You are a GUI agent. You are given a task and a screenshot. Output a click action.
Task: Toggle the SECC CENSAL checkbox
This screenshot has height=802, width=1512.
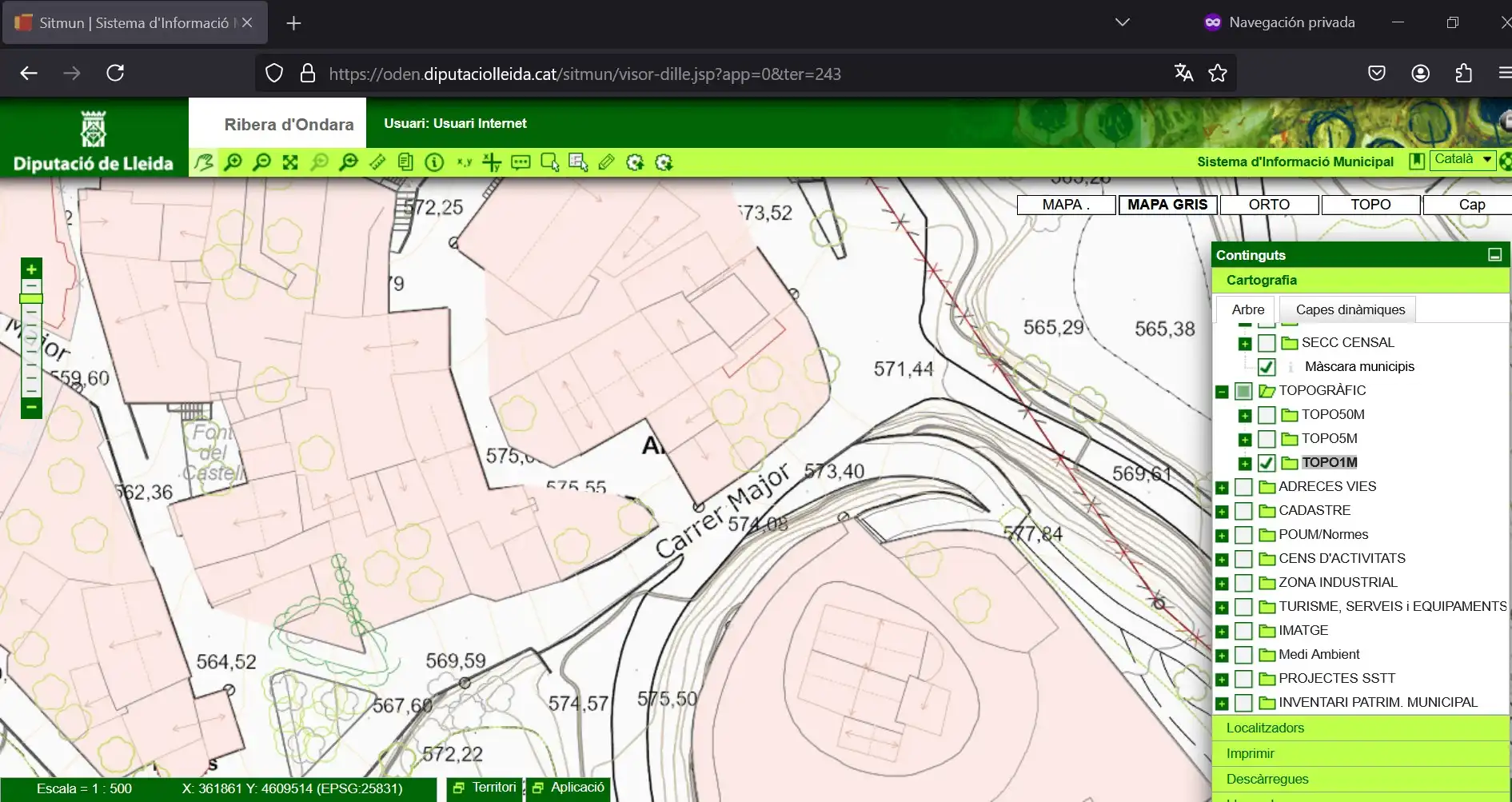(1267, 343)
